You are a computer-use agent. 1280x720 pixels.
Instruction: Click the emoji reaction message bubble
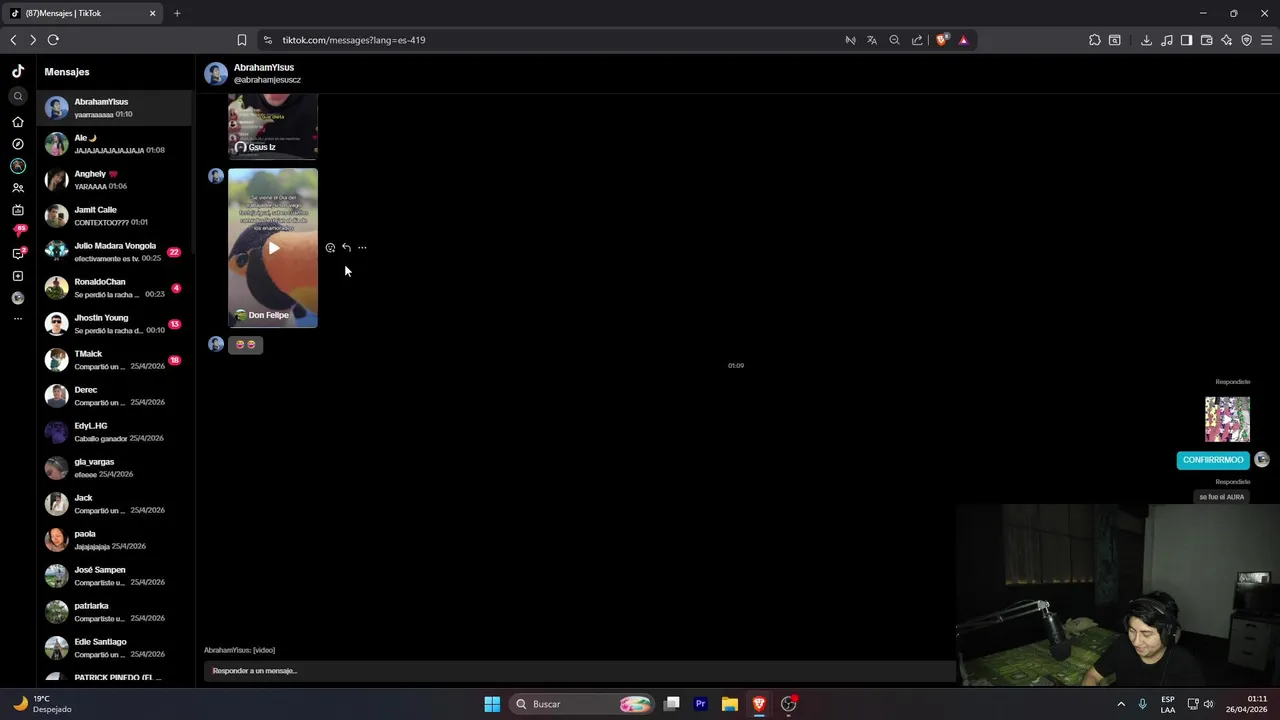click(x=245, y=344)
